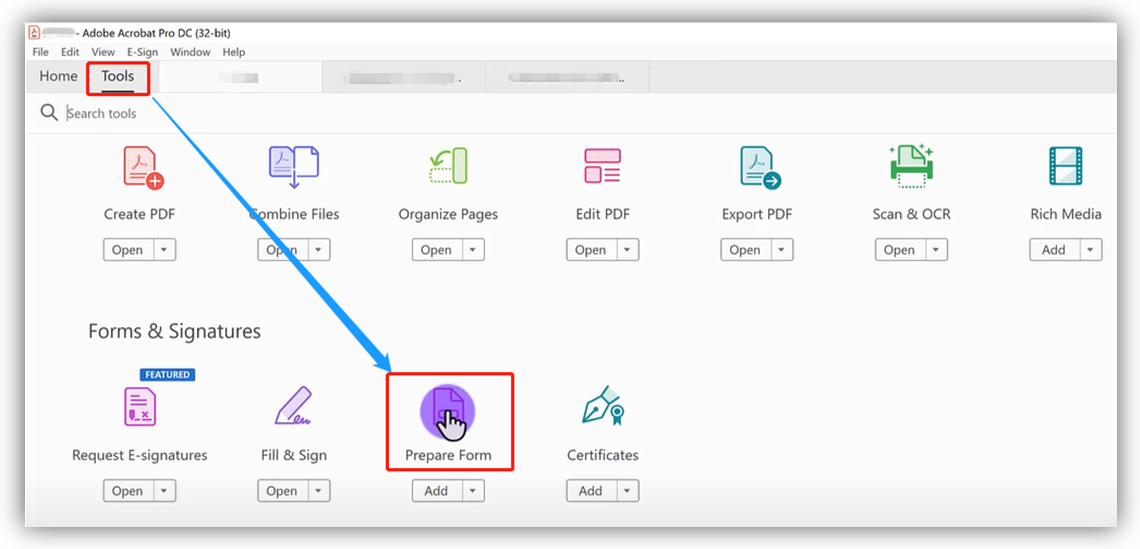Open the View menu
Viewport: 1140px width, 549px height.
(x=103, y=52)
